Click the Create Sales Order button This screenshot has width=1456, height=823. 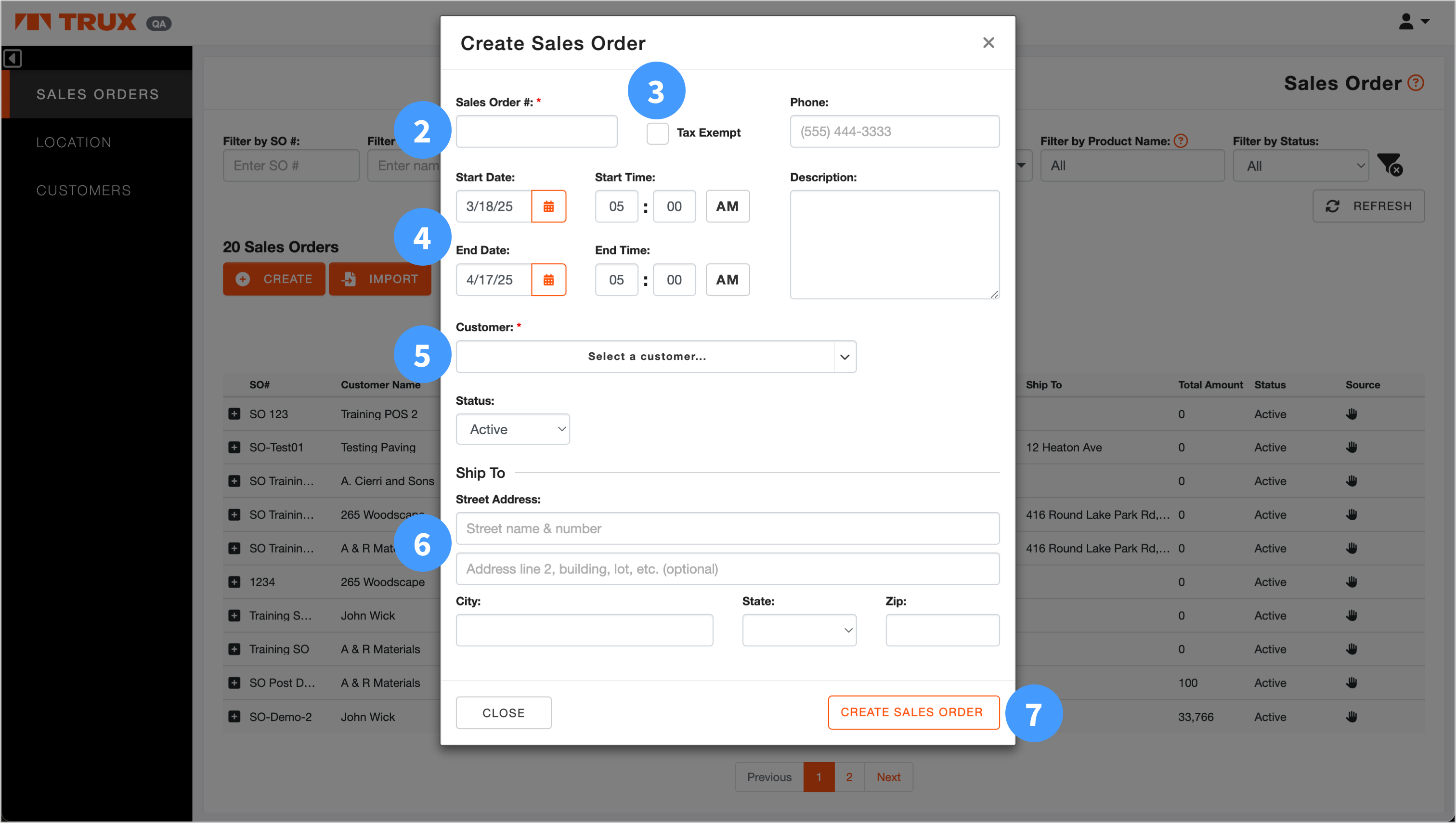point(913,713)
